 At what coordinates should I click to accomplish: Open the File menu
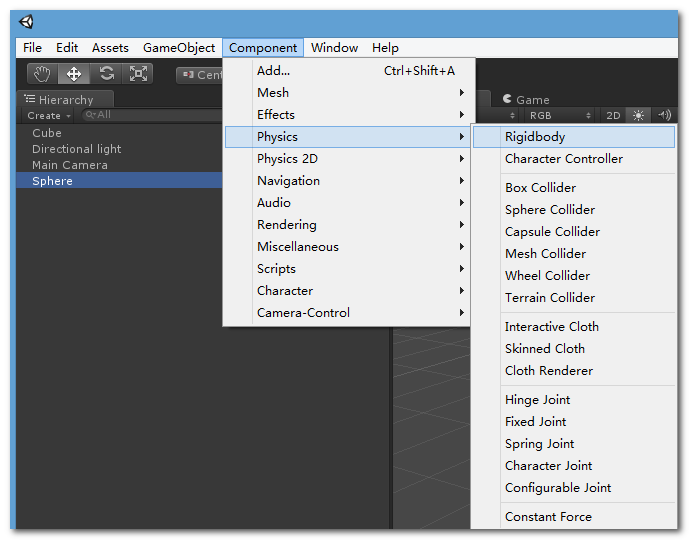click(33, 47)
